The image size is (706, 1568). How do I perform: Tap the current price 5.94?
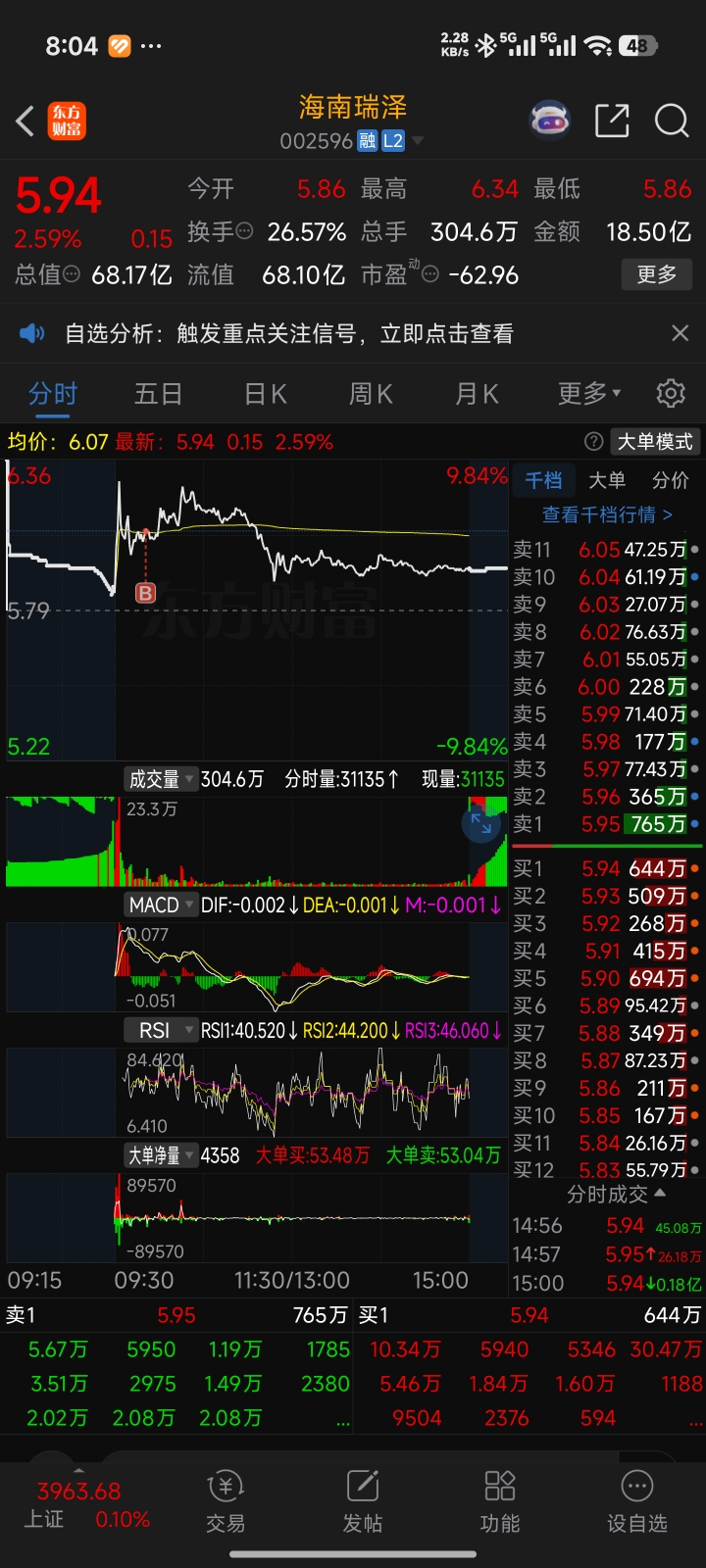(x=59, y=196)
